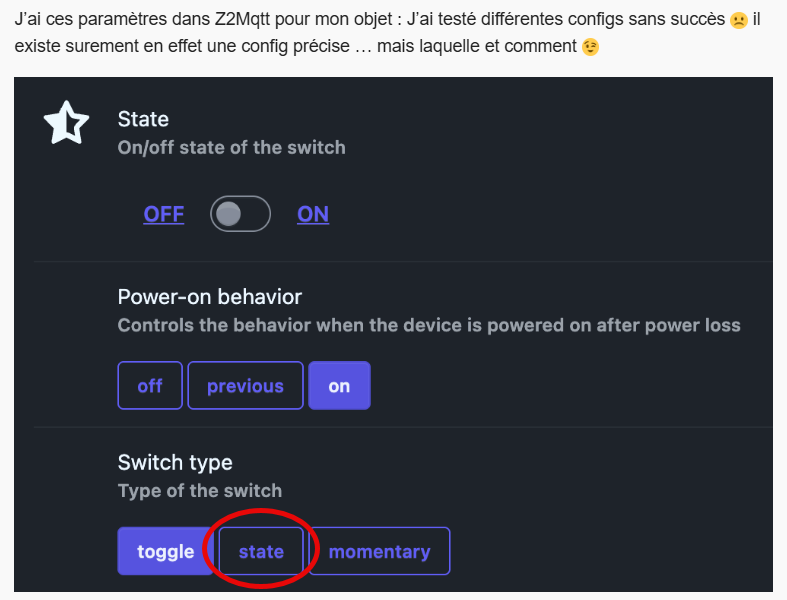The image size is (787, 600).
Task: Toggle the State on/off switch
Action: tap(240, 214)
